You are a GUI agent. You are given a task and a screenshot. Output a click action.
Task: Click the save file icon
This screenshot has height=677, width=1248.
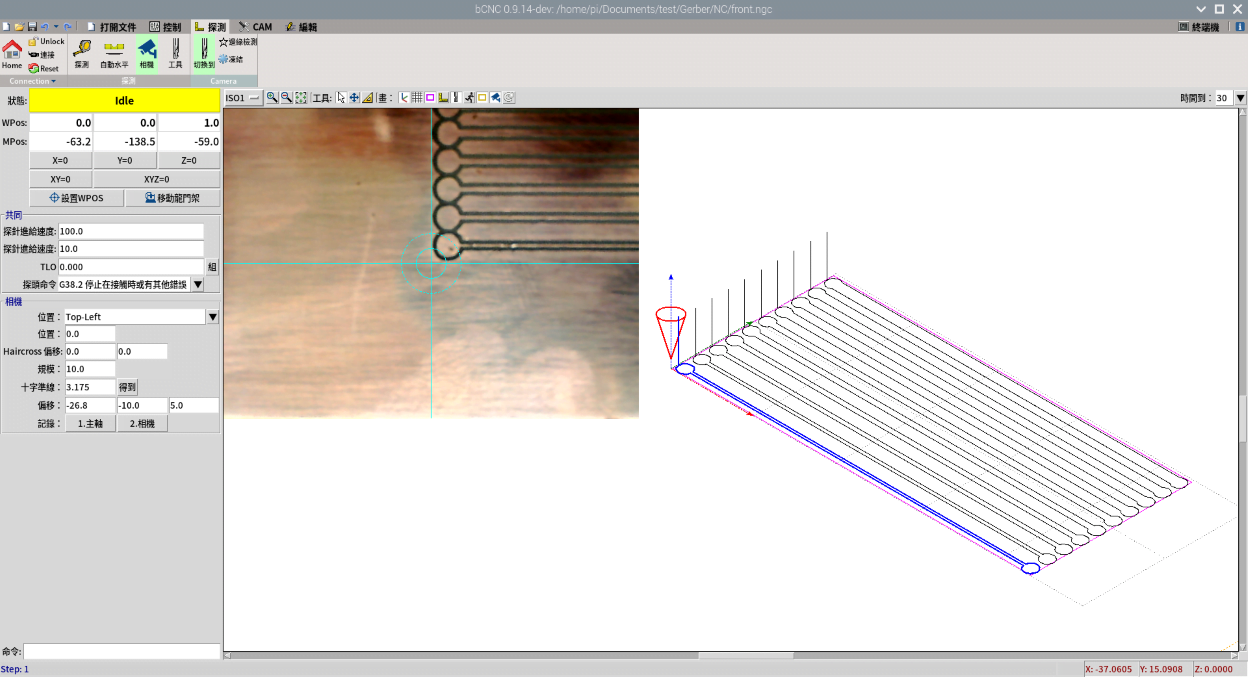[x=32, y=27]
